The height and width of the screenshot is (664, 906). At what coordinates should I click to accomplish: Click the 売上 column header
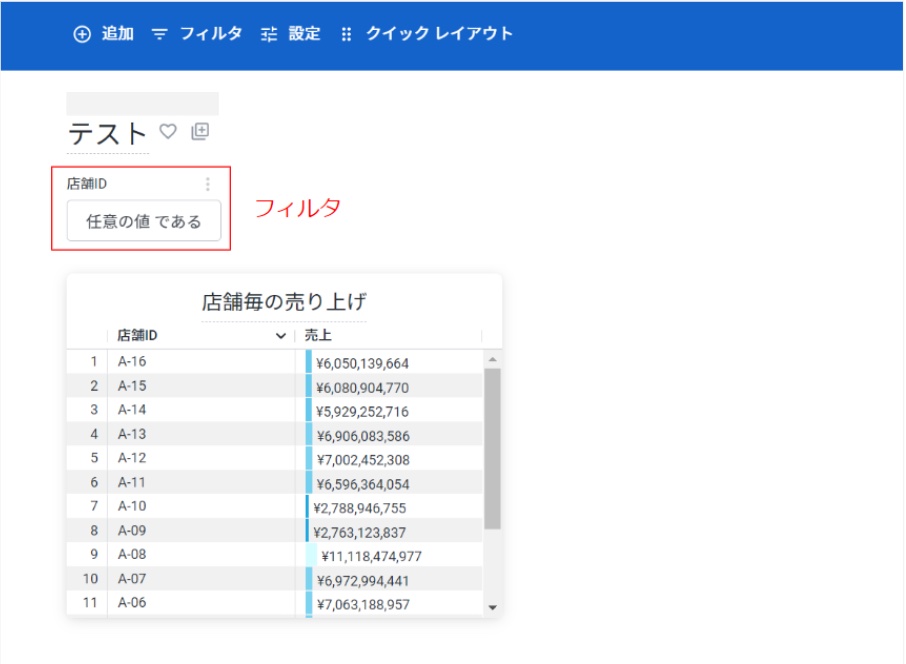[318, 336]
